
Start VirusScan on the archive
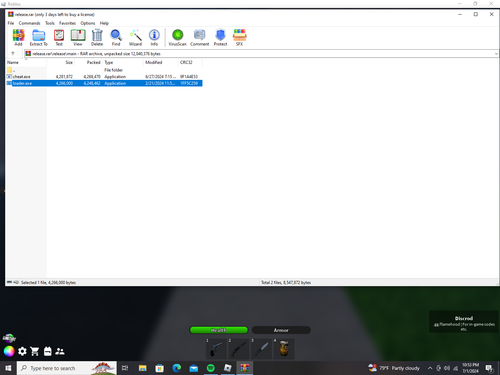[178, 37]
